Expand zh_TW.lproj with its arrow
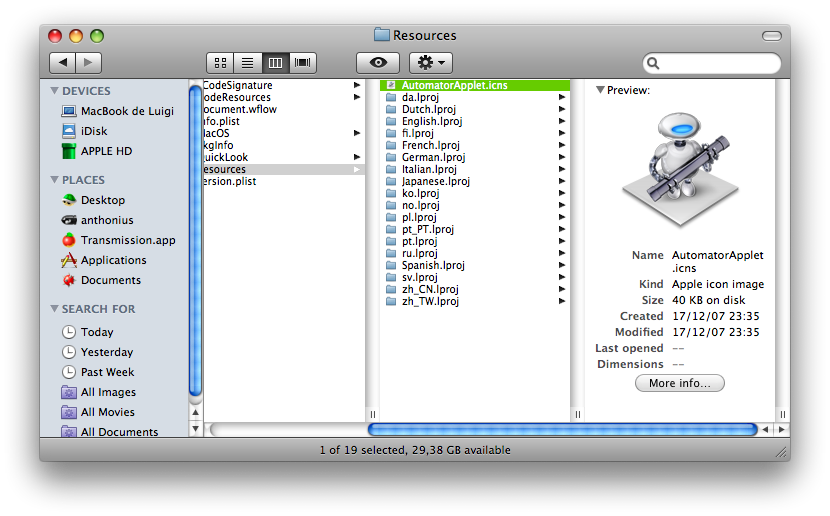The image size is (830, 516). tap(562, 301)
